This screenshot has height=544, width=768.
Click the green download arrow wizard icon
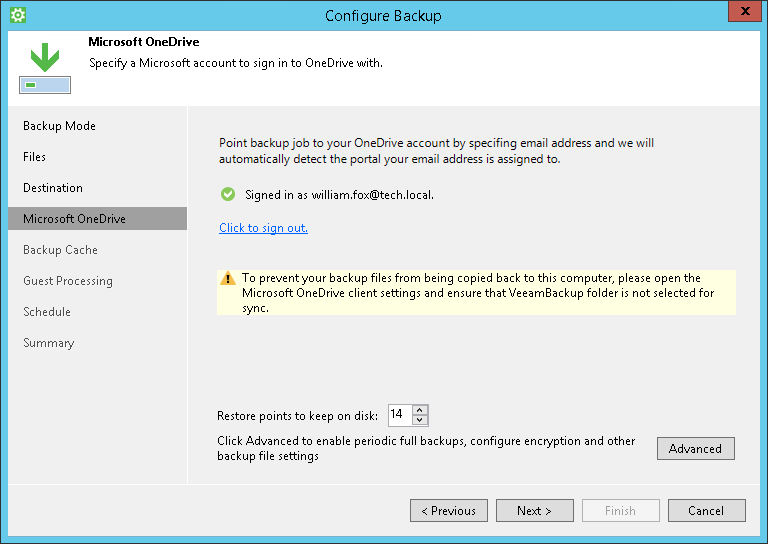45,68
